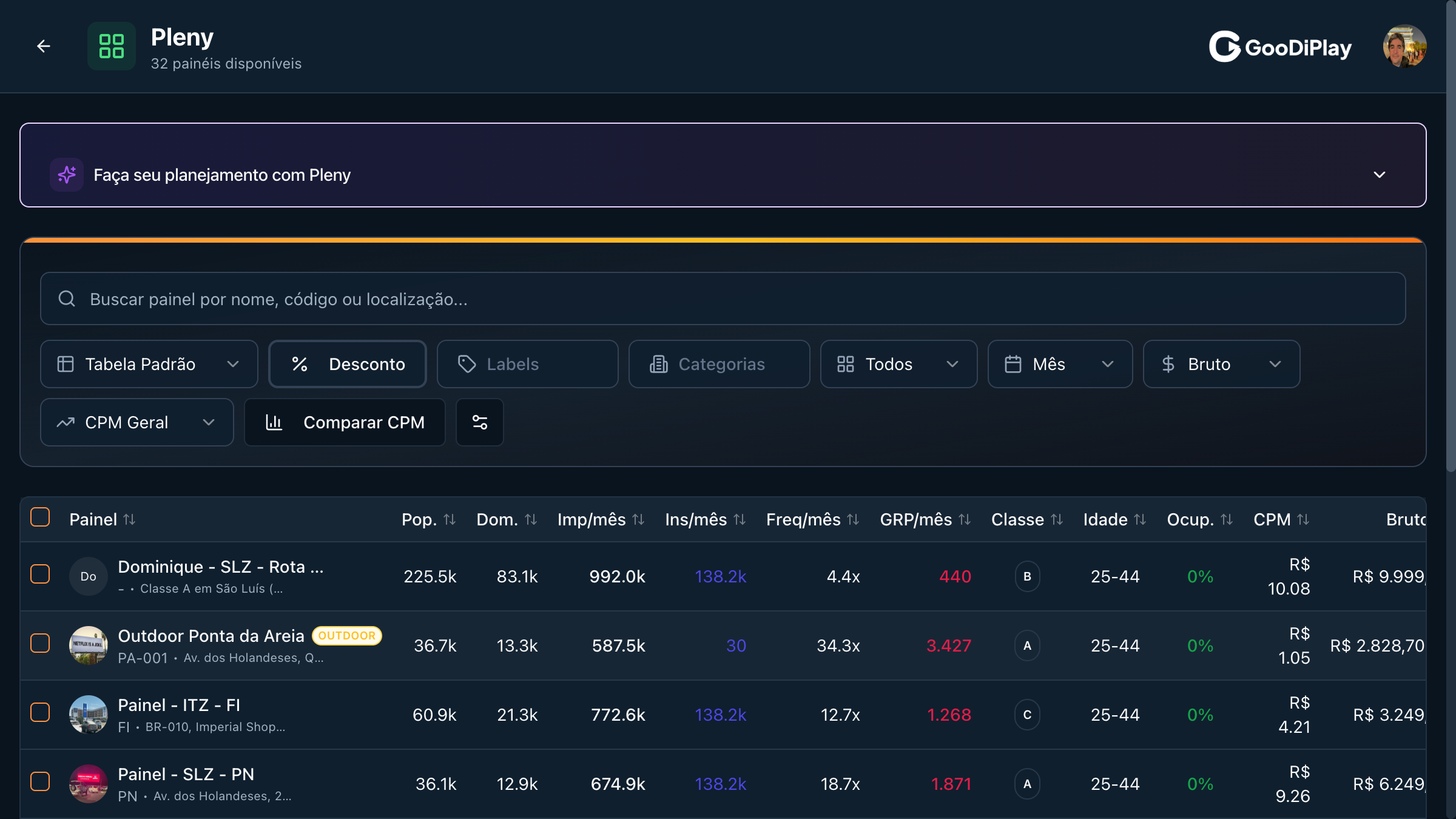1456x819 pixels.
Task: Toggle the select-all checkbox in table header
Action: 40,517
